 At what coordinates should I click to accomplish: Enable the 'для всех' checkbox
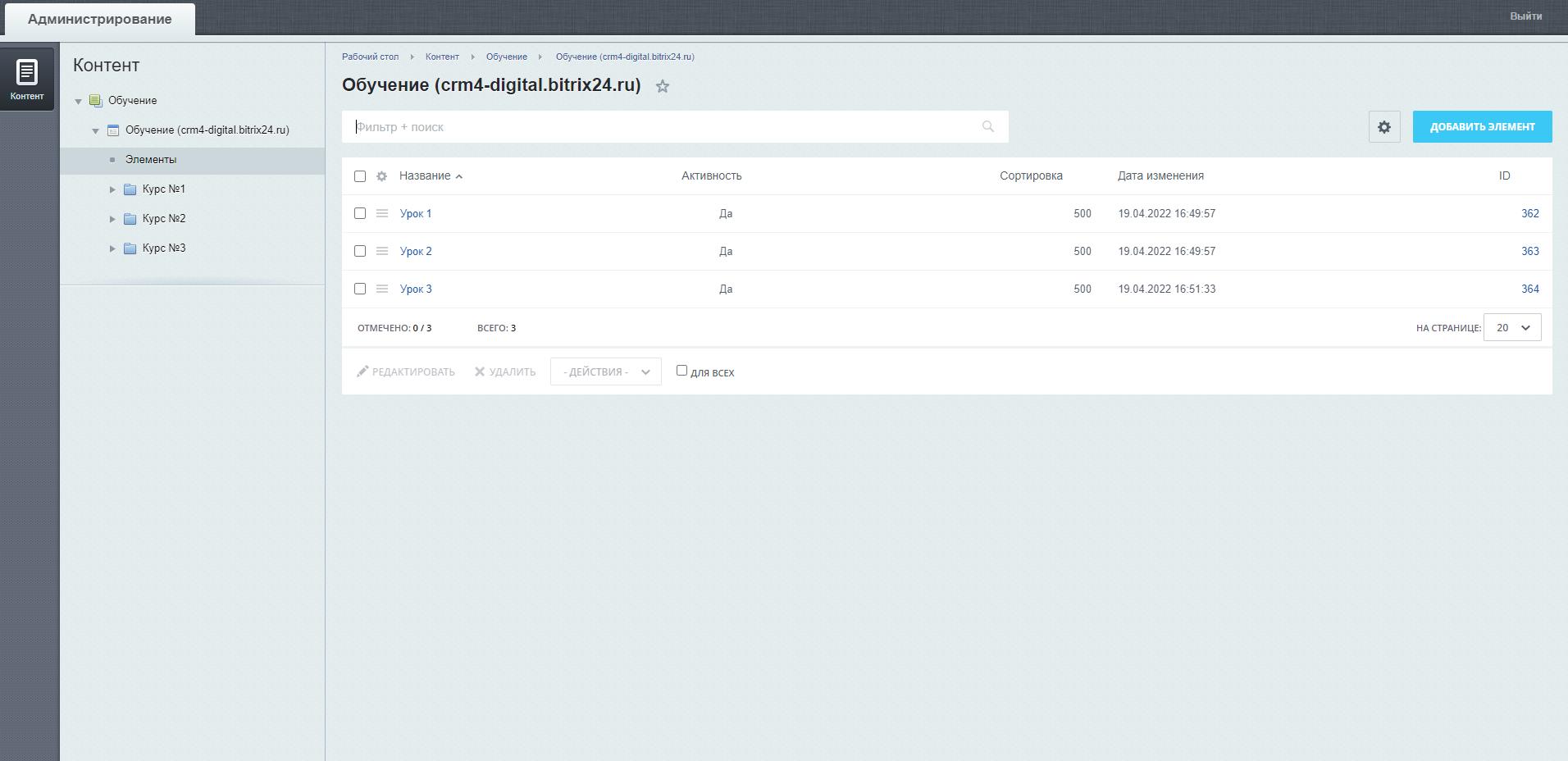click(681, 371)
